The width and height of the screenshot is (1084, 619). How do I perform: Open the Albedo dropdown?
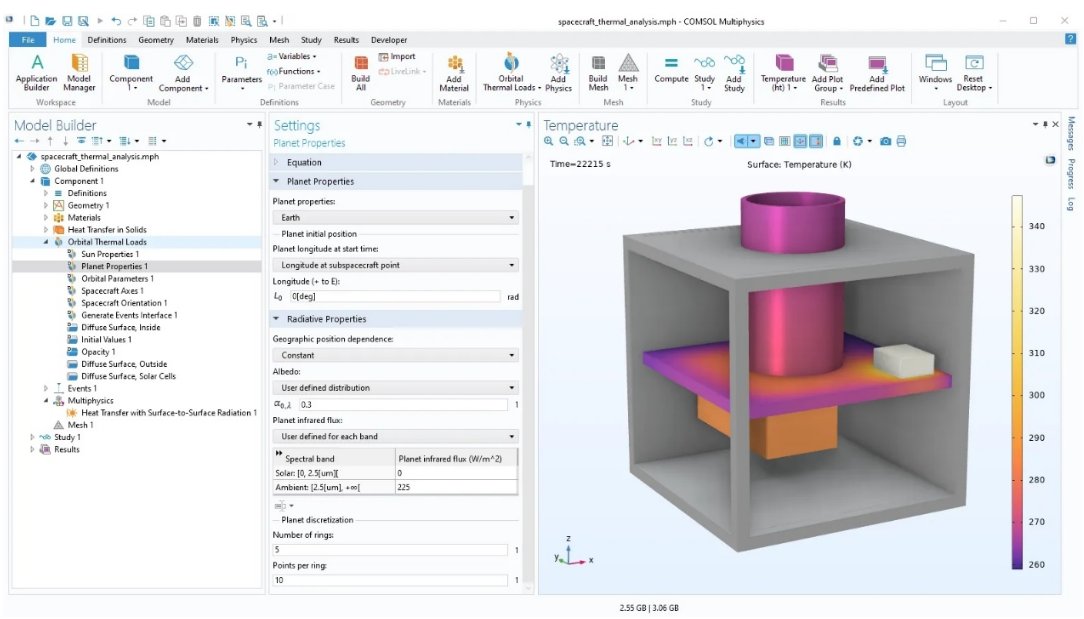[x=395, y=387]
